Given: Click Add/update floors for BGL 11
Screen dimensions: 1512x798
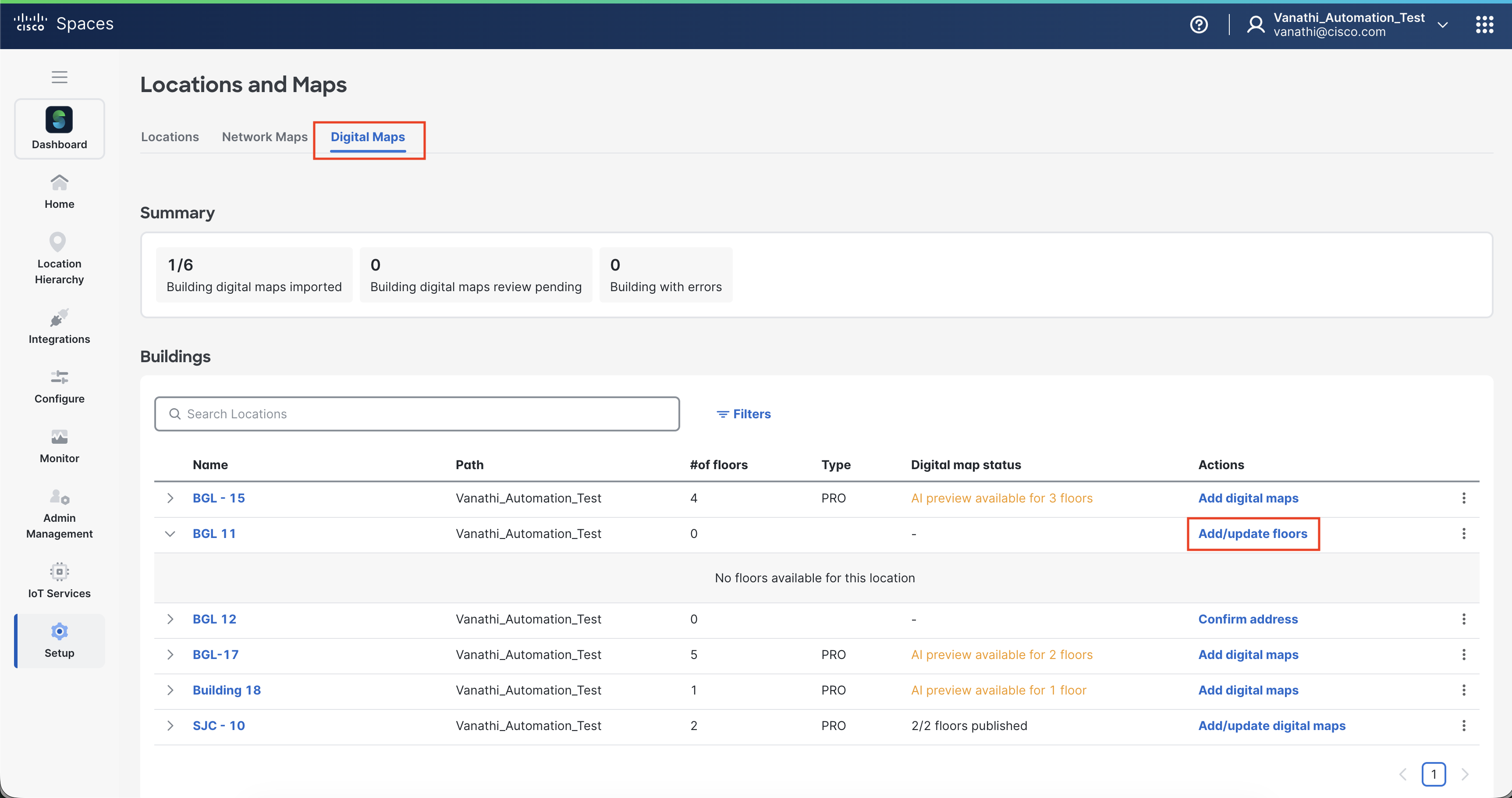Looking at the screenshot, I should (x=1253, y=534).
